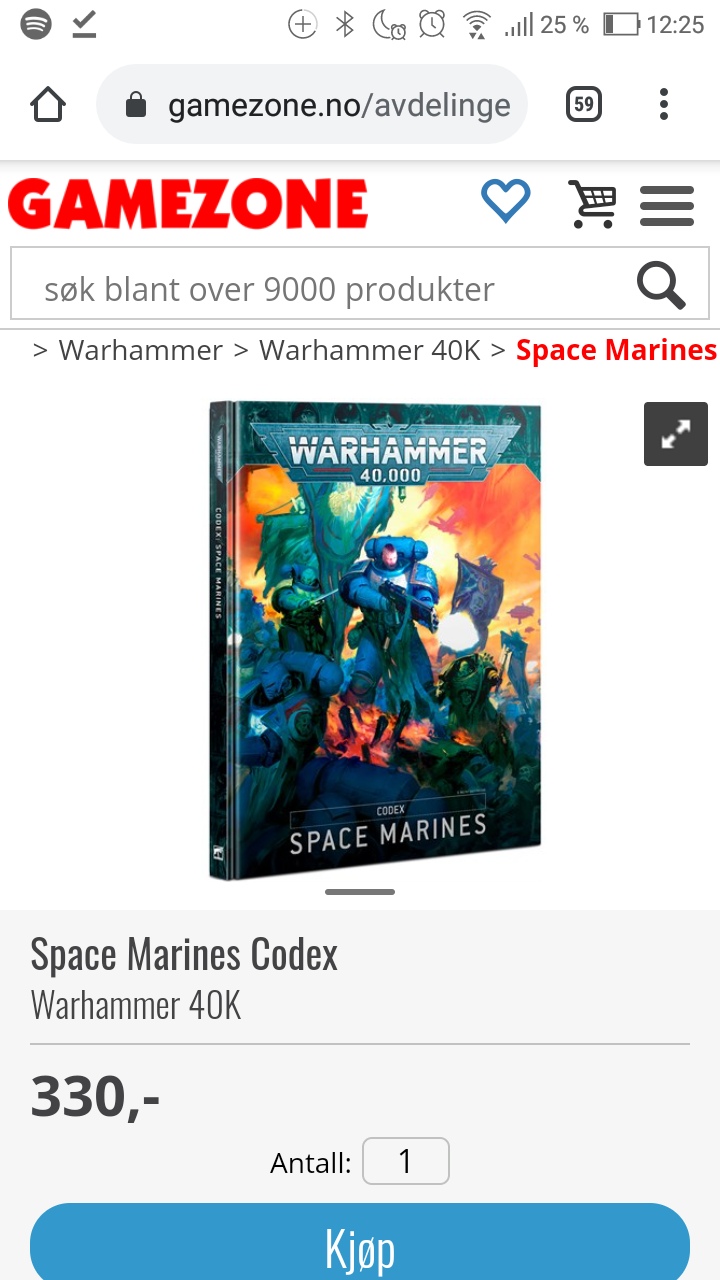This screenshot has height=1280, width=720.
Task: Open the hamburger navigation menu
Action: click(x=667, y=205)
